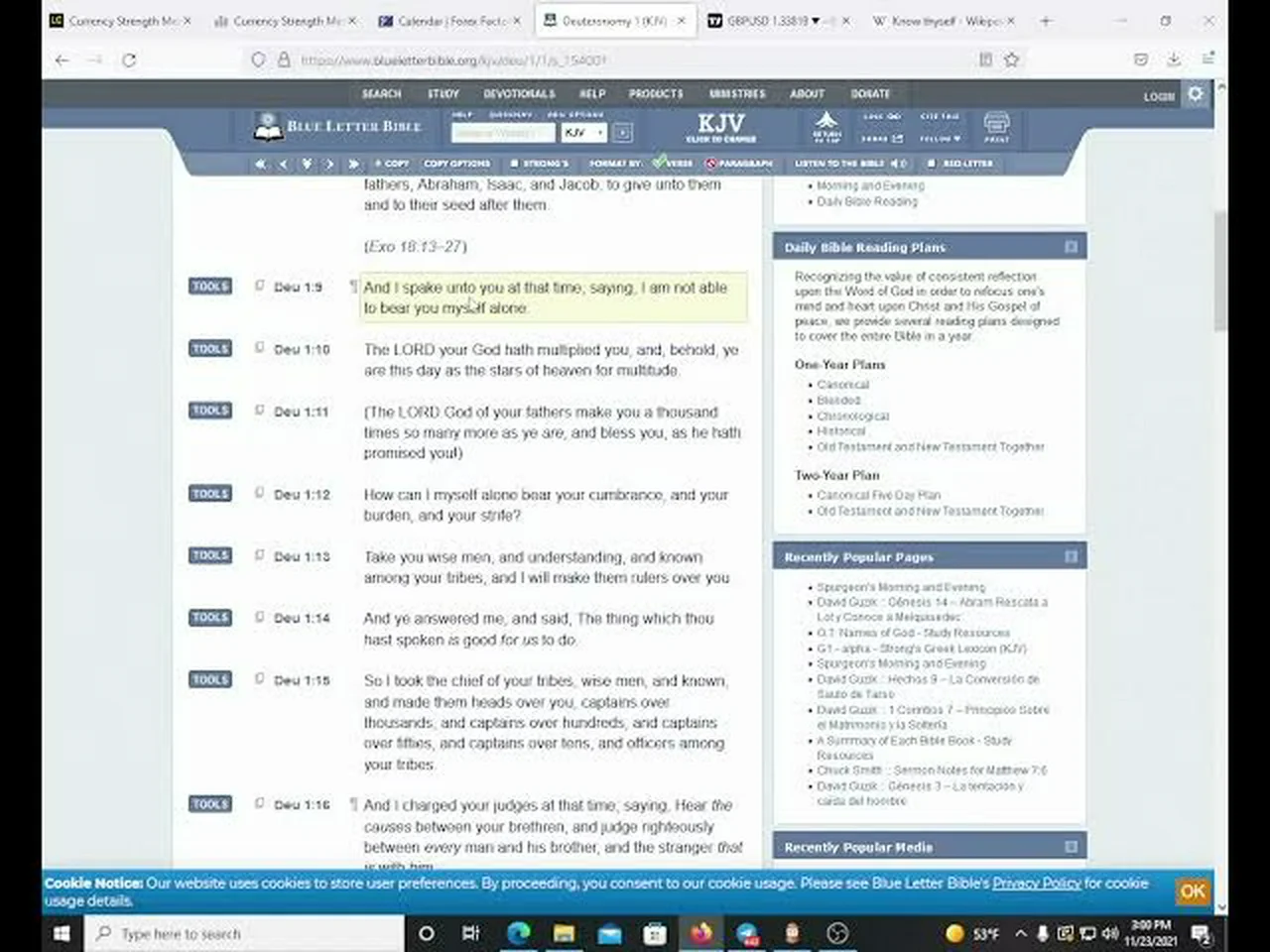Open the Pocket save icon
Image resolution: width=1270 pixels, height=952 pixels.
click(1141, 60)
